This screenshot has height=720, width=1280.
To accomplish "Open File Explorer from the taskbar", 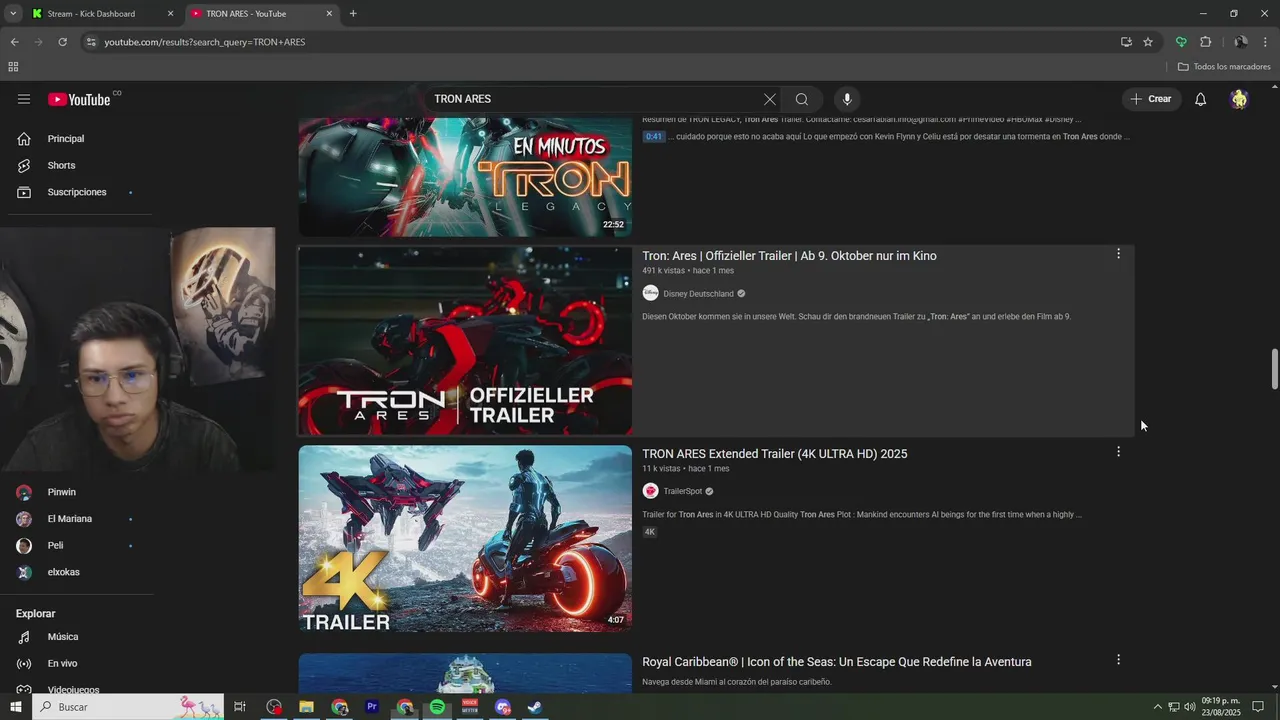I will pos(307,707).
